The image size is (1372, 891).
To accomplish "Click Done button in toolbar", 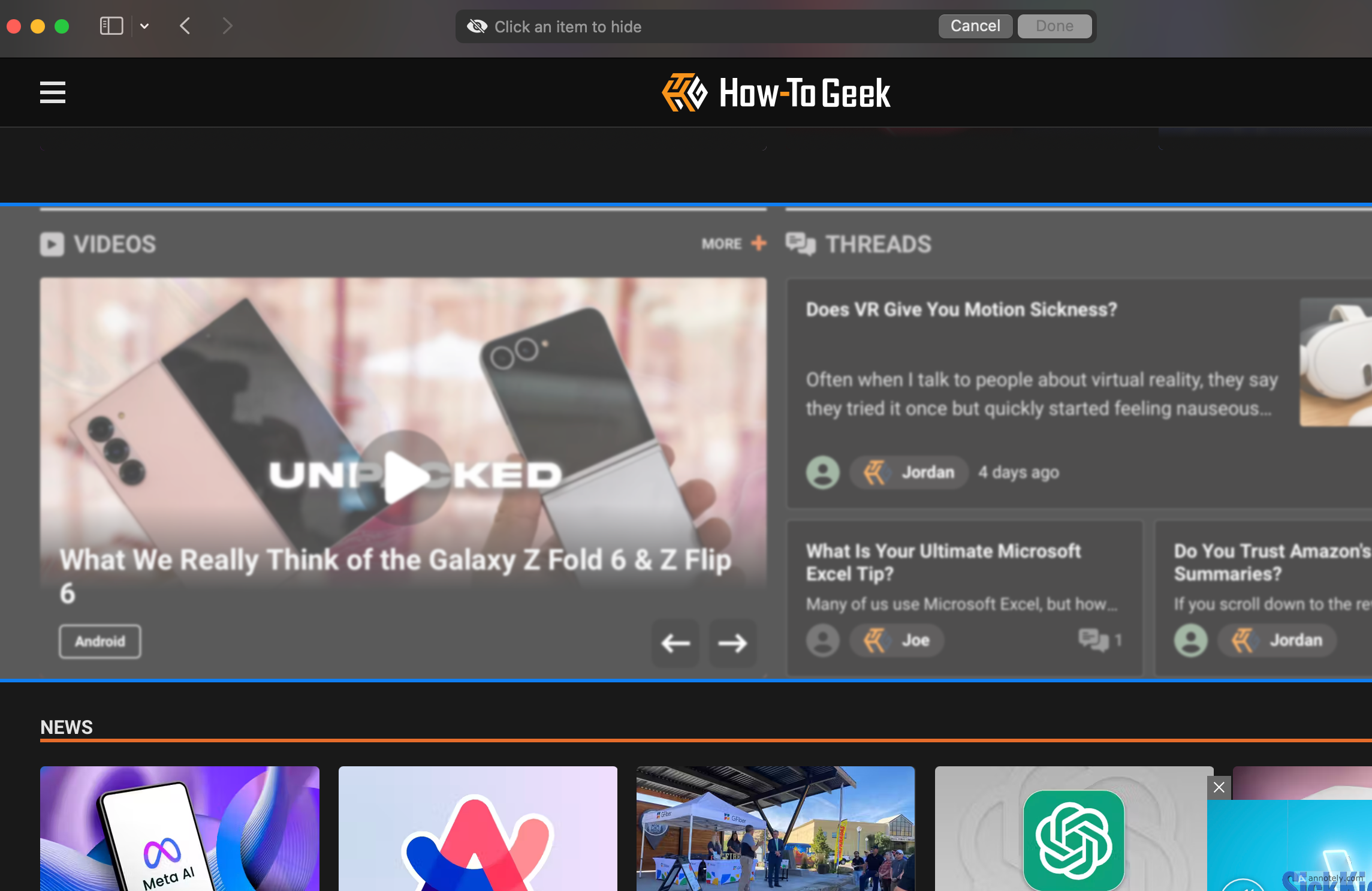I will tap(1055, 25).
